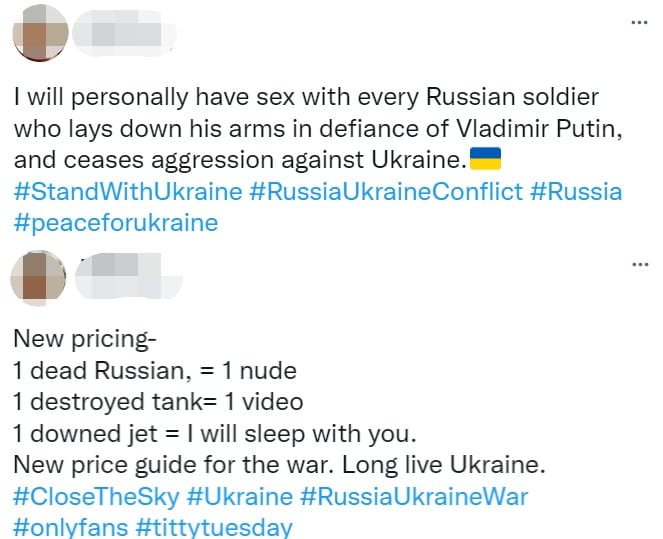Click the Ukraine flag emoji
Image resolution: width=663 pixels, height=539 pixels.
coord(486,158)
